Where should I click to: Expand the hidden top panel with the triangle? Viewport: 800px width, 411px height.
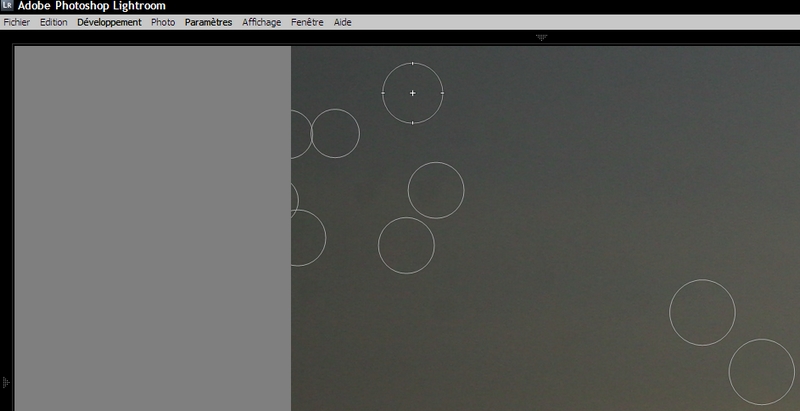(x=541, y=37)
